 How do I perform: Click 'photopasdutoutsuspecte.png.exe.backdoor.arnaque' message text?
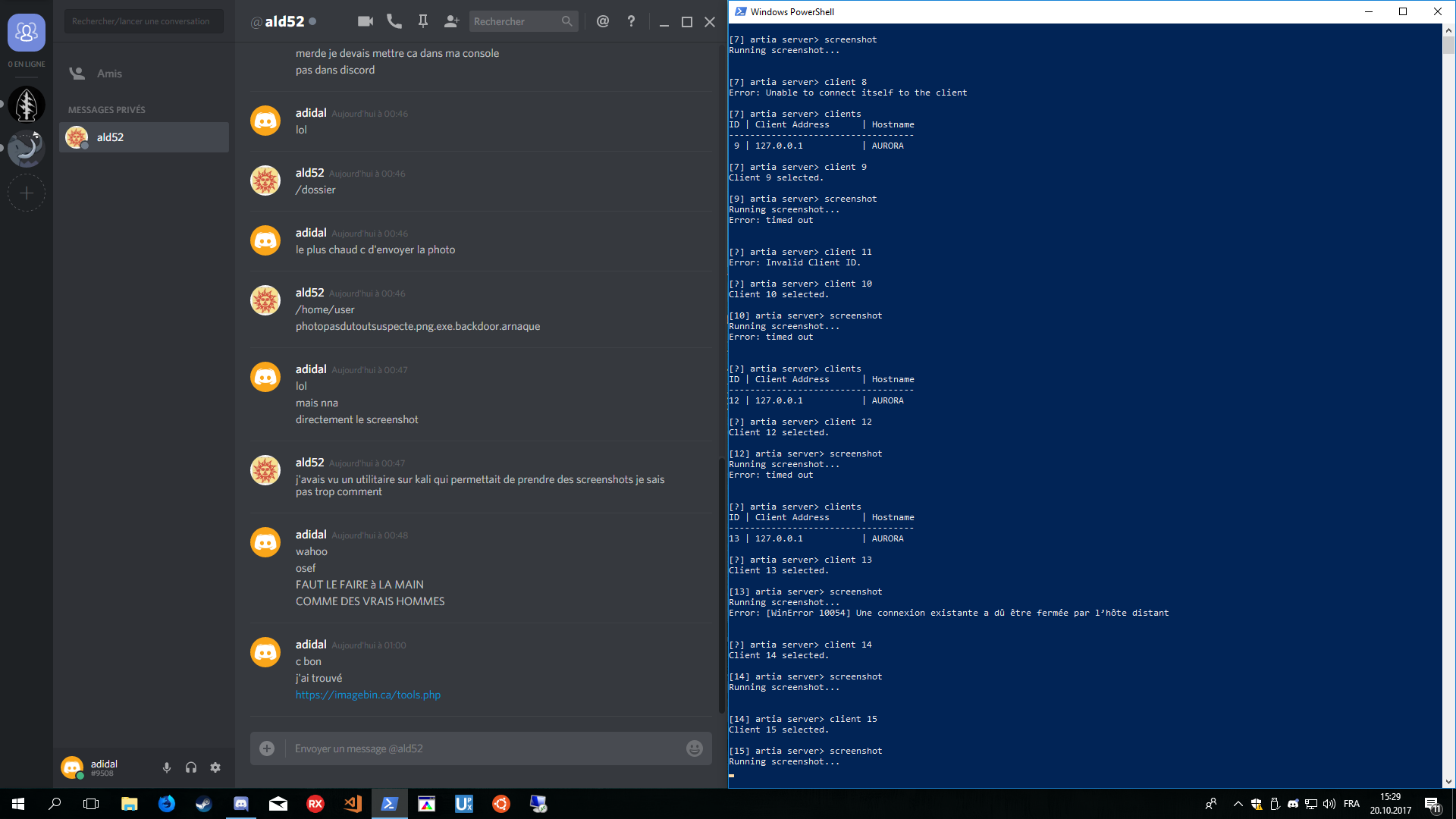(x=418, y=326)
